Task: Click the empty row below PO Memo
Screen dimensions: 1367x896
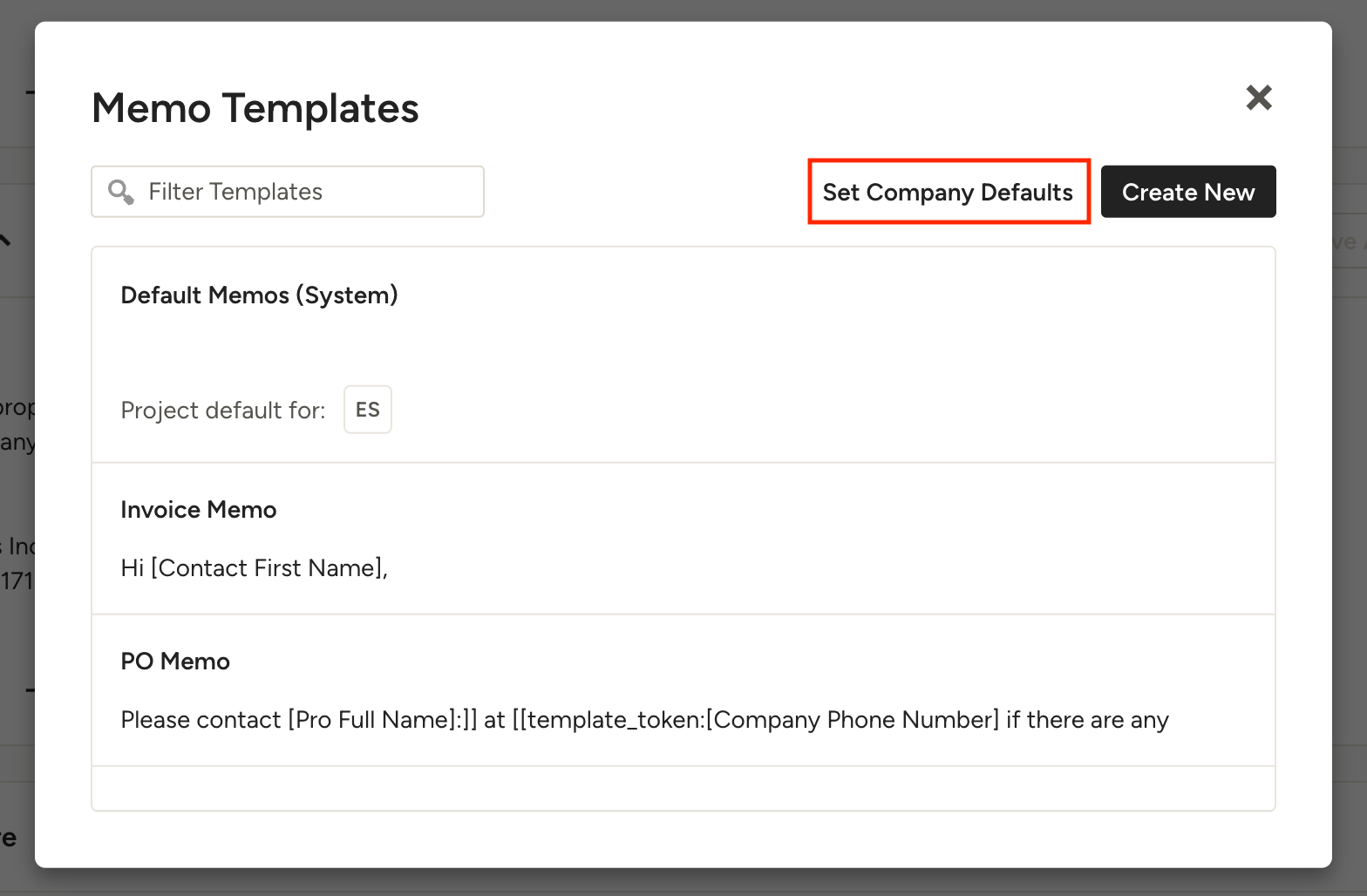Action: 683,788
